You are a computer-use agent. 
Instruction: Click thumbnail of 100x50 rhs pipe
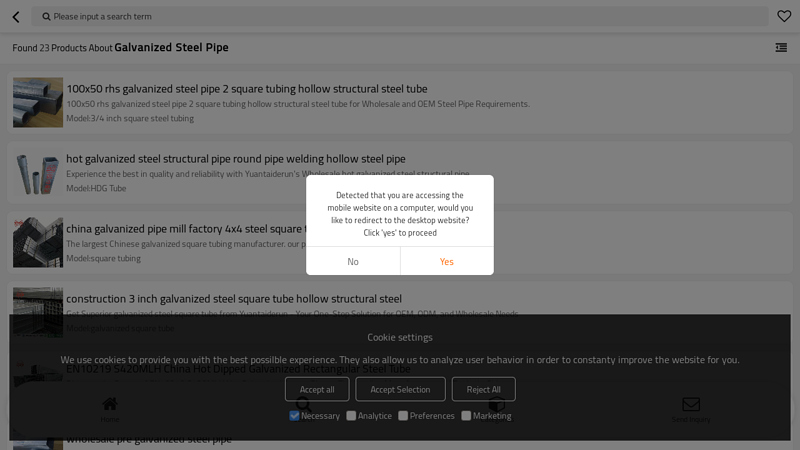coord(38,103)
